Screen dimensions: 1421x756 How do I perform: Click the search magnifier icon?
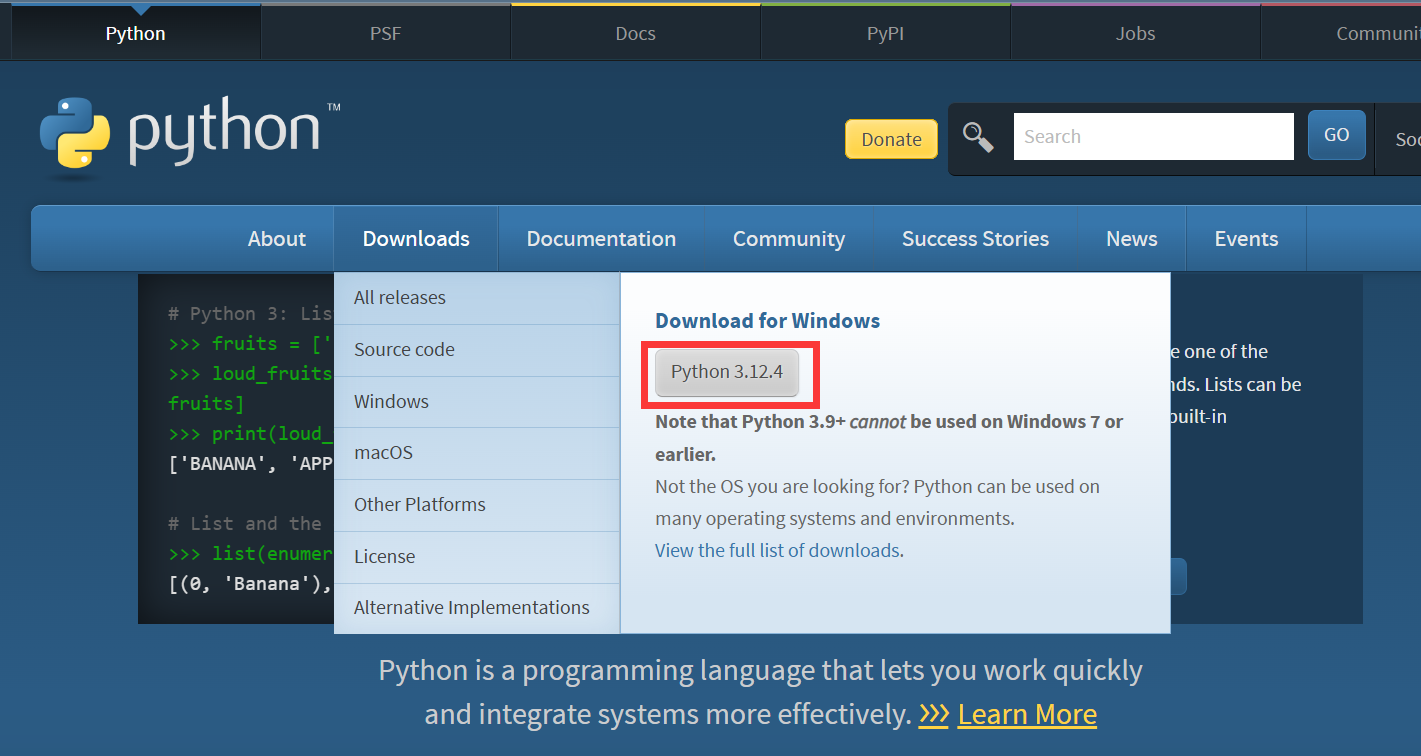978,137
